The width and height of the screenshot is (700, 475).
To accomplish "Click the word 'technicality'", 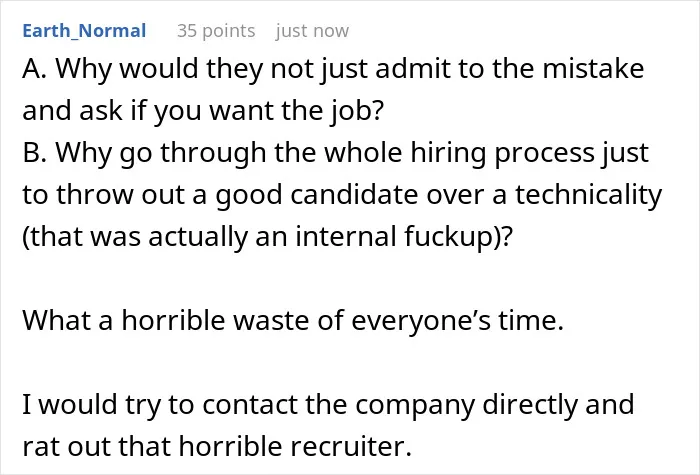I will tap(588, 195).
